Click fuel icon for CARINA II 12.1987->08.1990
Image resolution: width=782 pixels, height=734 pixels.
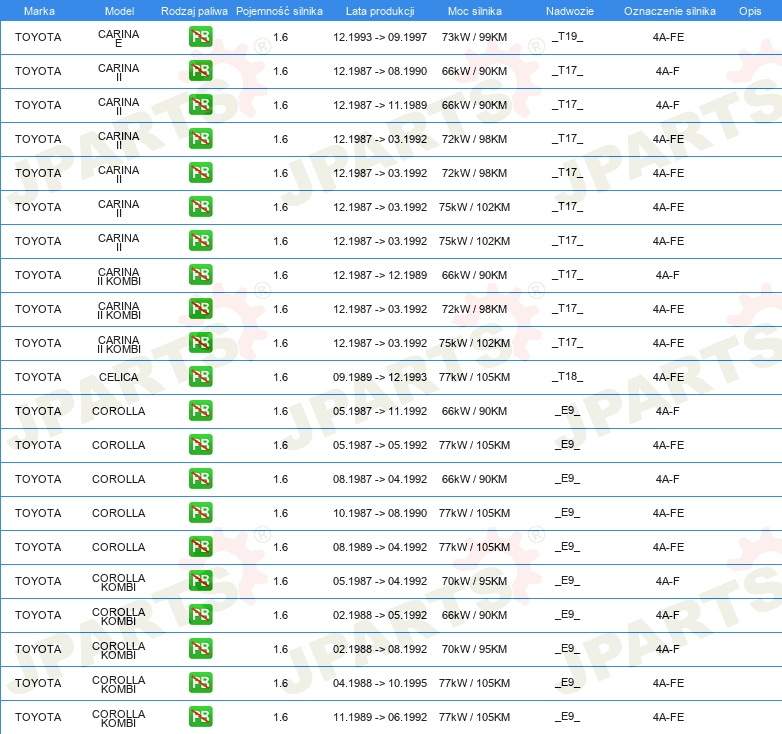[x=200, y=71]
